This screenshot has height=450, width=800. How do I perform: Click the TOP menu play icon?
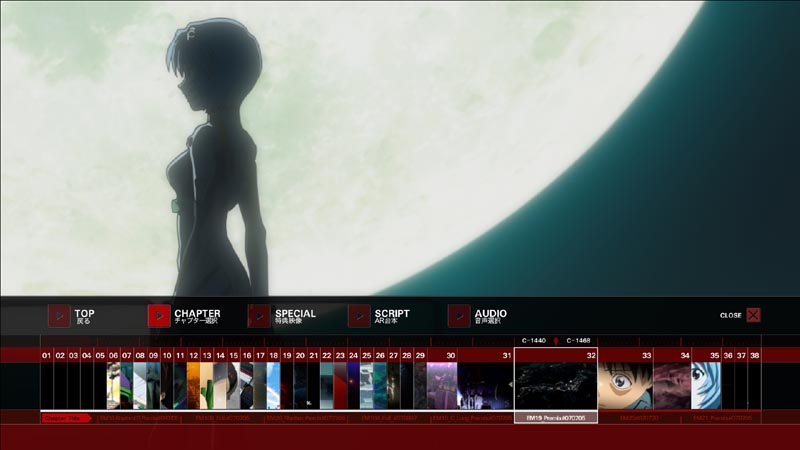coord(59,316)
